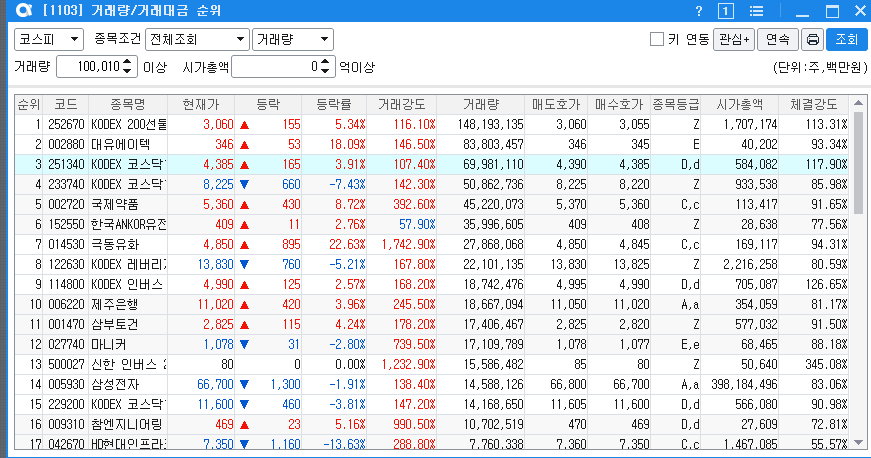Select the 참엔지니어링 stock name
This screenshot has width=871, height=458.
127,424
